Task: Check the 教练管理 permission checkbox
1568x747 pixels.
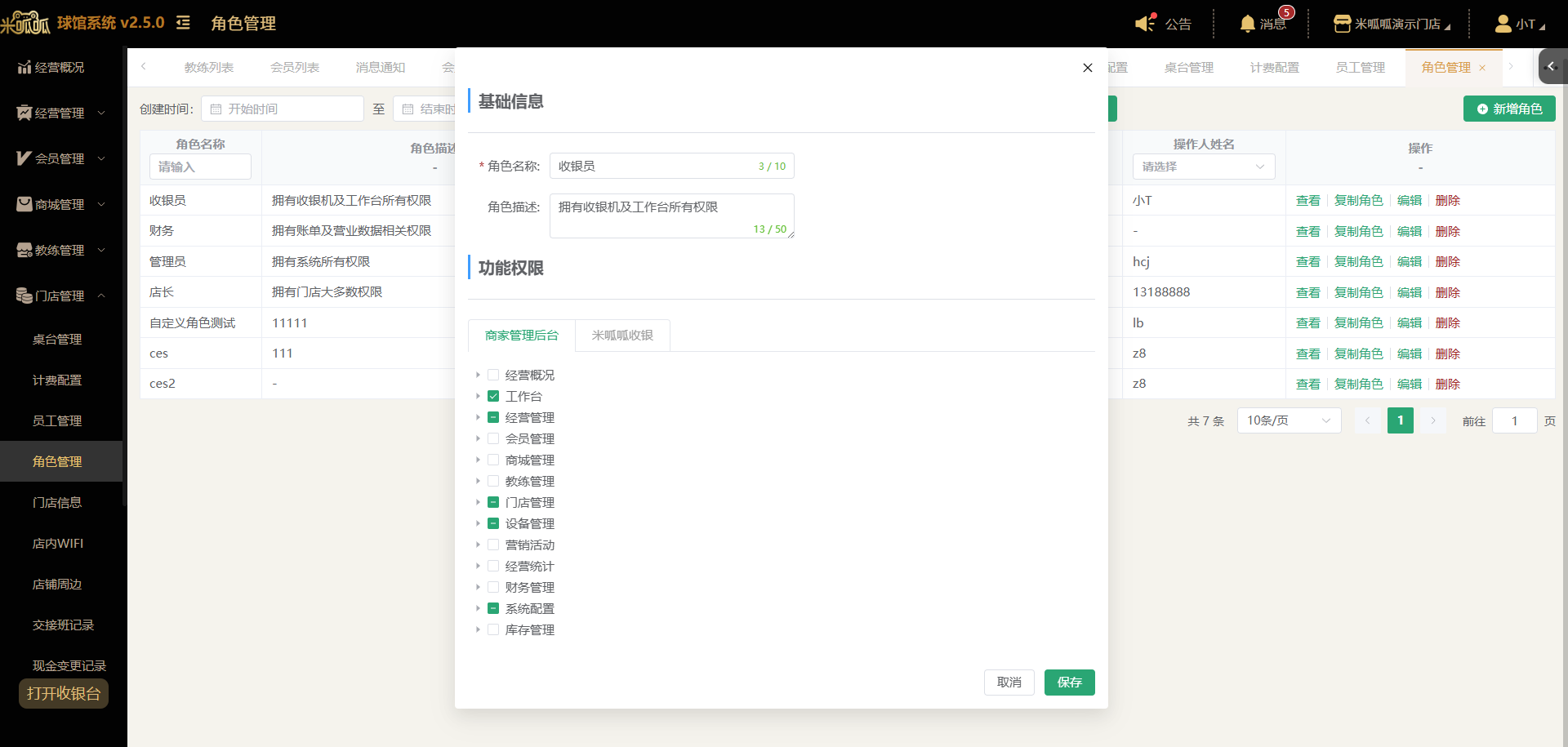Action: click(x=493, y=481)
